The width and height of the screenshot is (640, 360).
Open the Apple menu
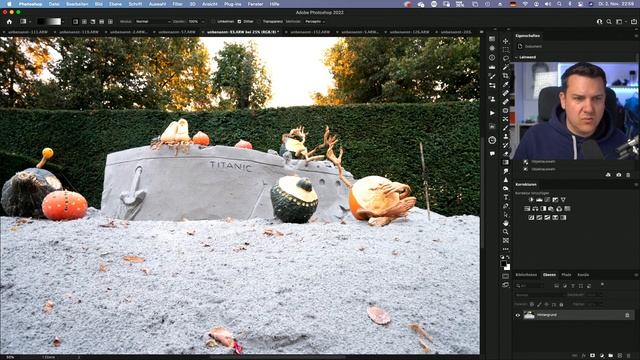coord(9,4)
